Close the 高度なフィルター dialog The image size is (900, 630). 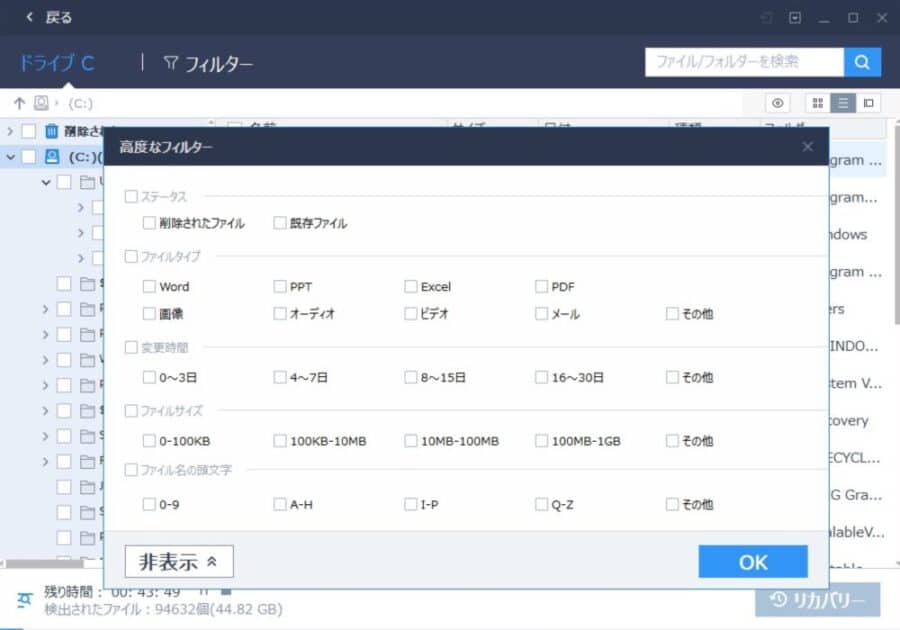point(808,147)
